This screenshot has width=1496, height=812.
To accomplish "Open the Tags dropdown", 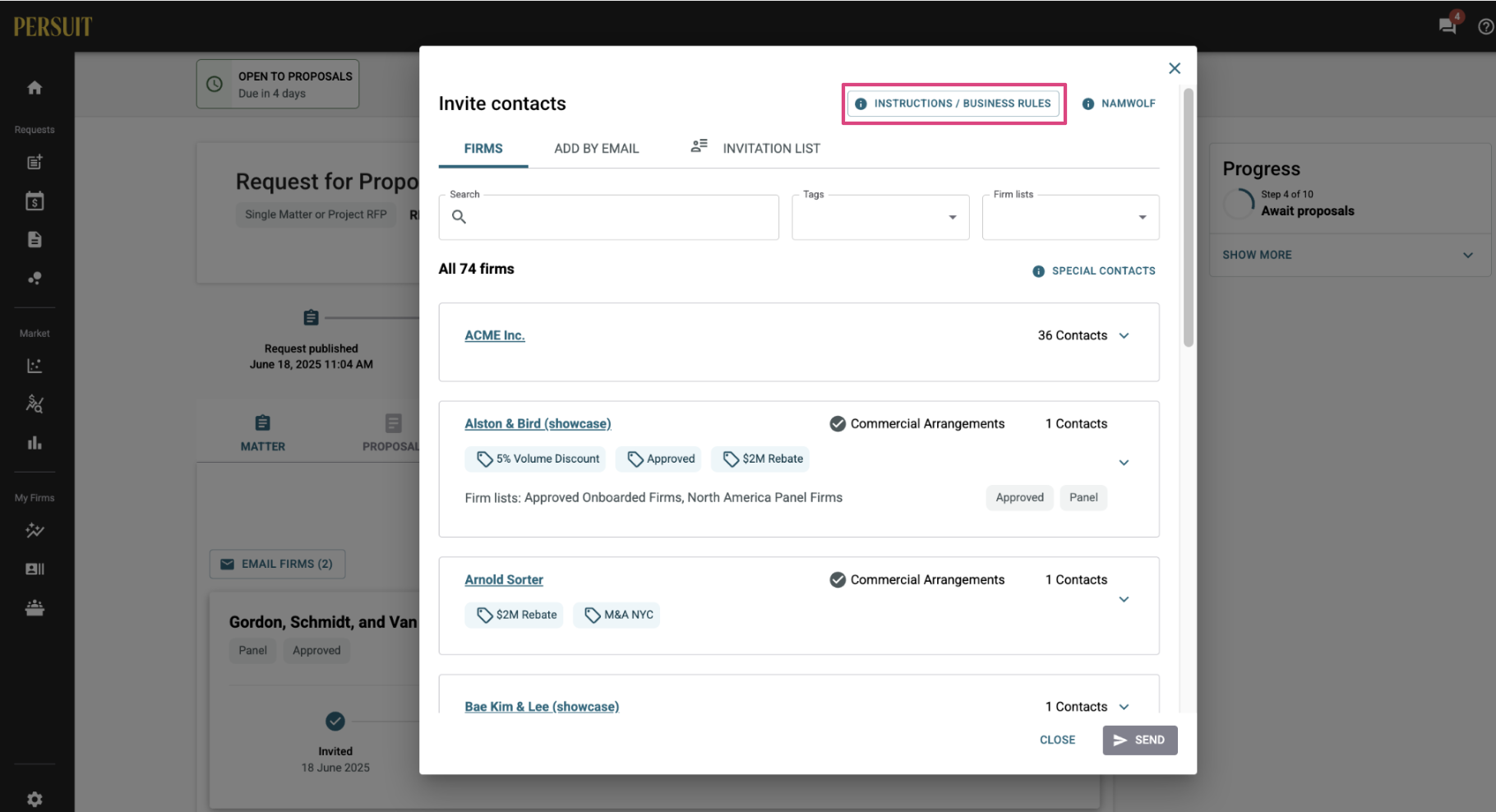I will (x=880, y=217).
